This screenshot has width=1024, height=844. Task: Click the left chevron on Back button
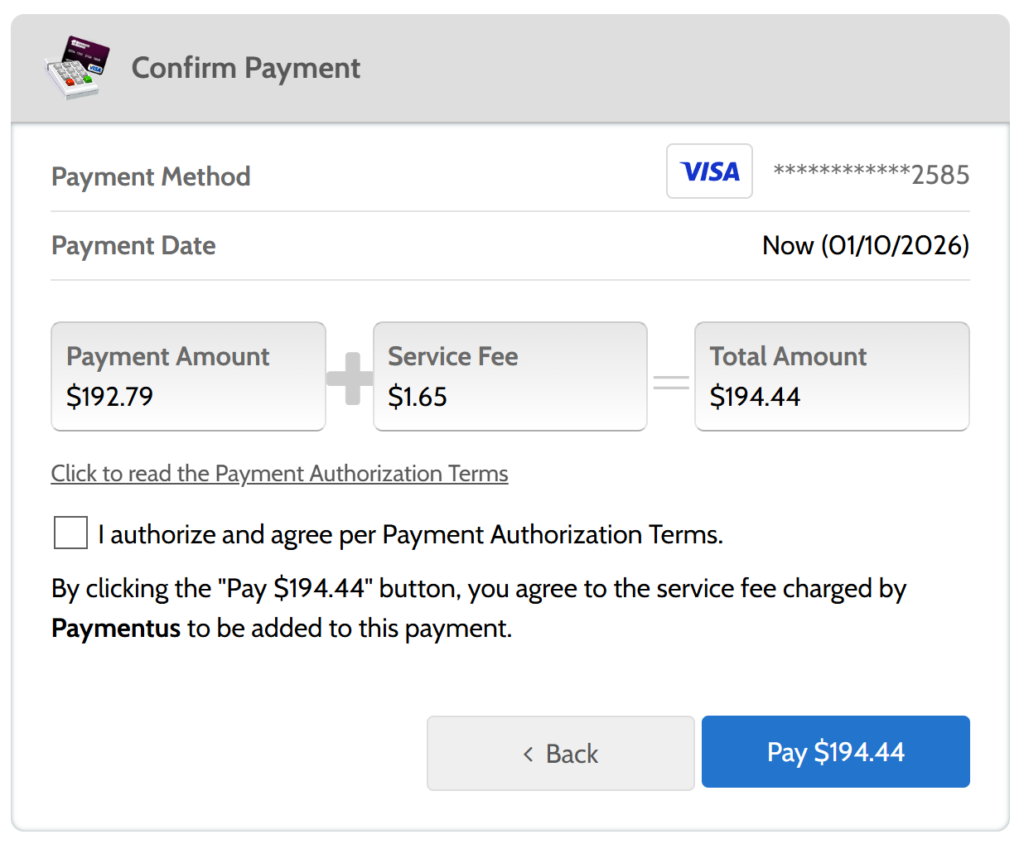[528, 754]
